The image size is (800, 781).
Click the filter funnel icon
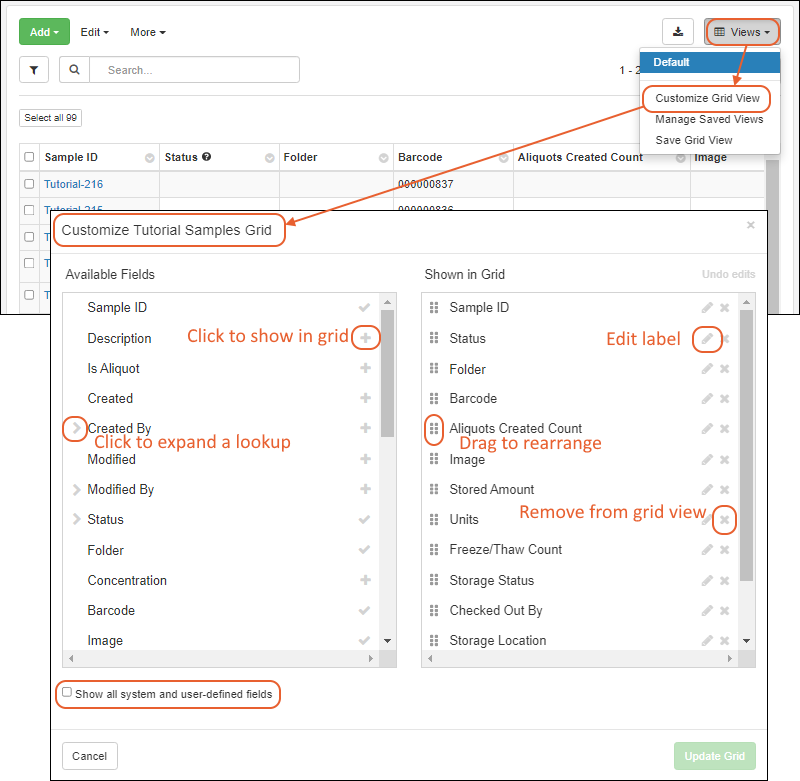point(34,70)
